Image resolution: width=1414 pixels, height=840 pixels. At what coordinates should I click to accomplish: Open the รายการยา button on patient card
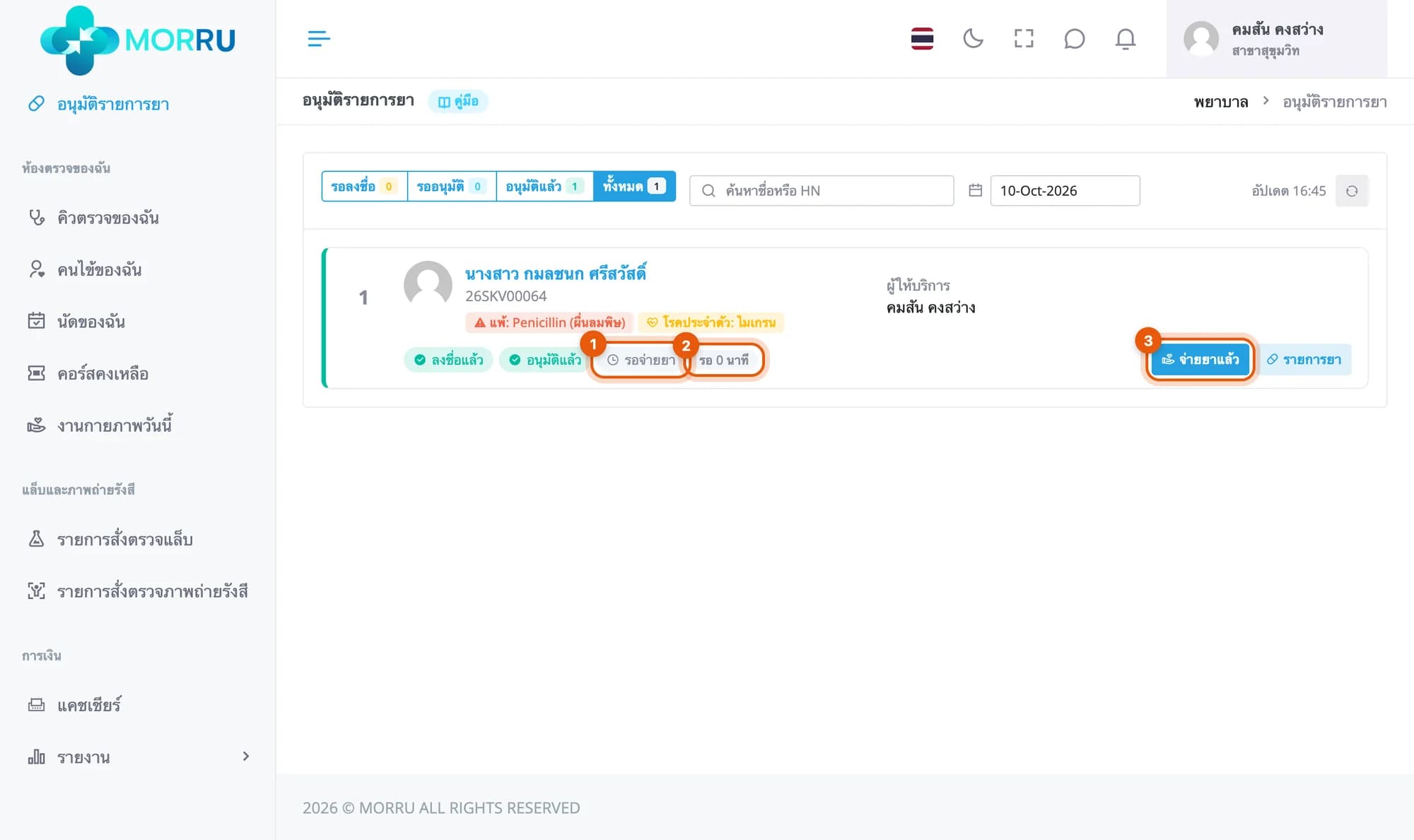pos(1304,359)
